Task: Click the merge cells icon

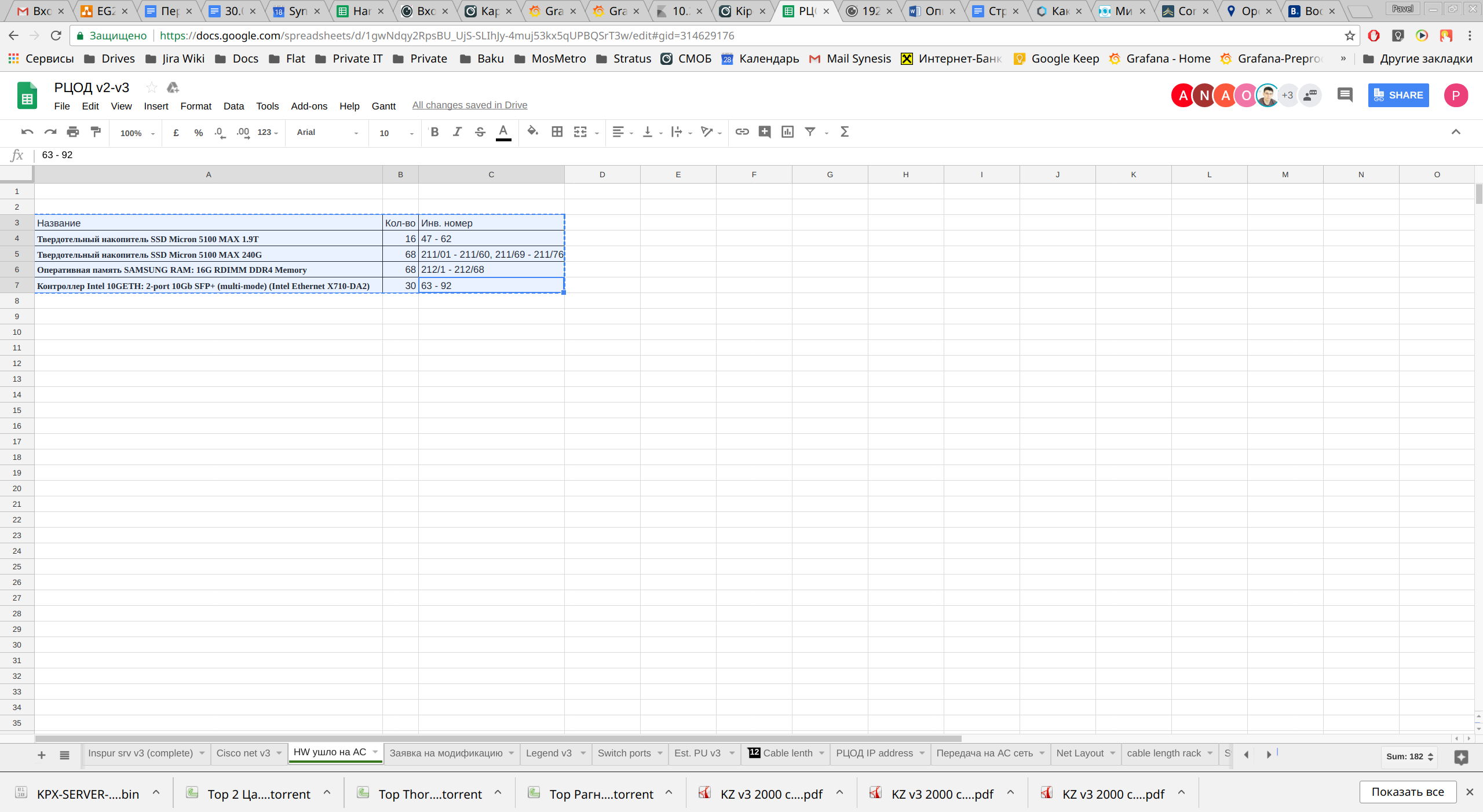Action: pyautogui.click(x=580, y=132)
